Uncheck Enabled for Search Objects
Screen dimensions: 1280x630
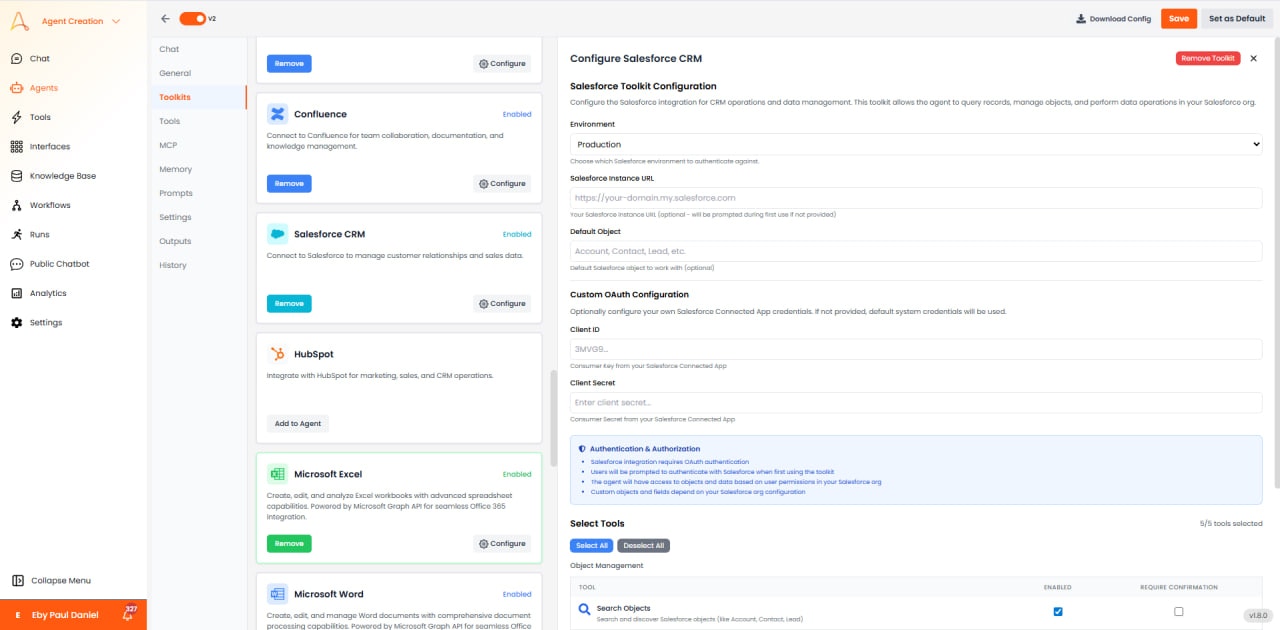1058,610
